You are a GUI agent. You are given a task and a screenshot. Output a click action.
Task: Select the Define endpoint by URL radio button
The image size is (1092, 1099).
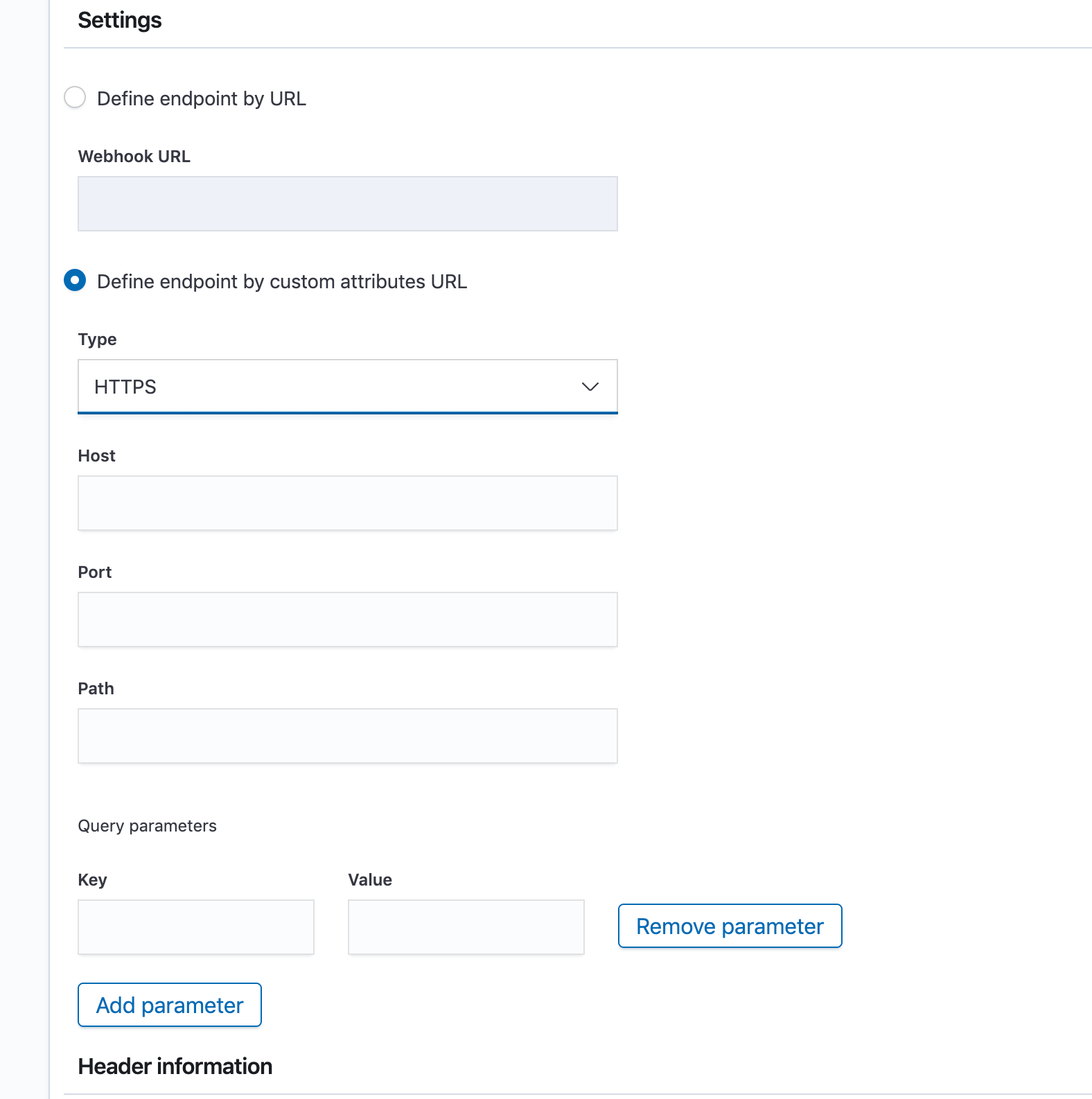point(75,98)
